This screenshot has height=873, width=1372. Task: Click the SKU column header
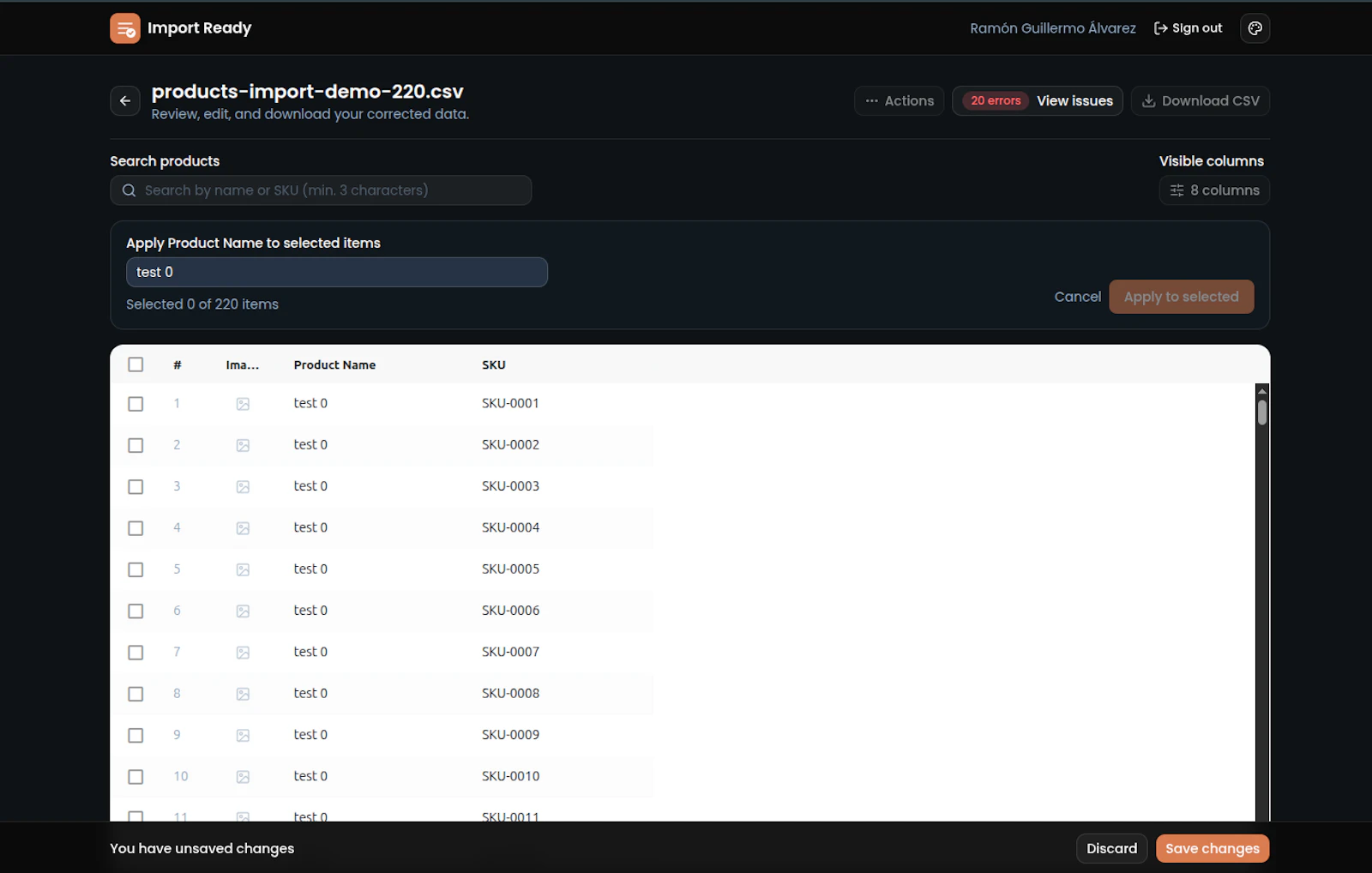[x=494, y=364]
